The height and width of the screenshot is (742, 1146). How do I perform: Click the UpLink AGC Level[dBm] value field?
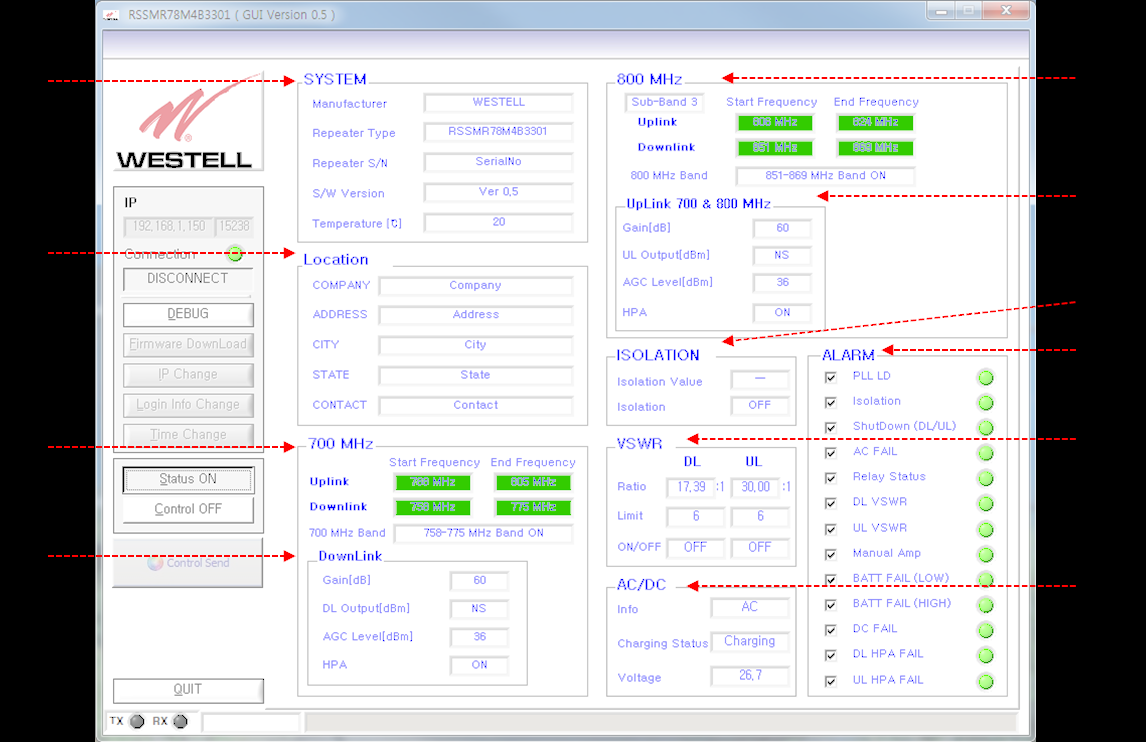click(x=782, y=283)
